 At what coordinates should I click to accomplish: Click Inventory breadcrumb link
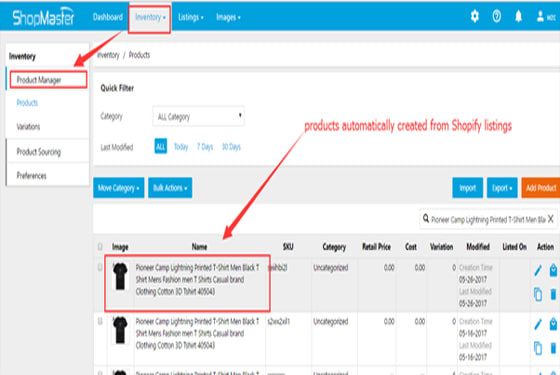108,55
